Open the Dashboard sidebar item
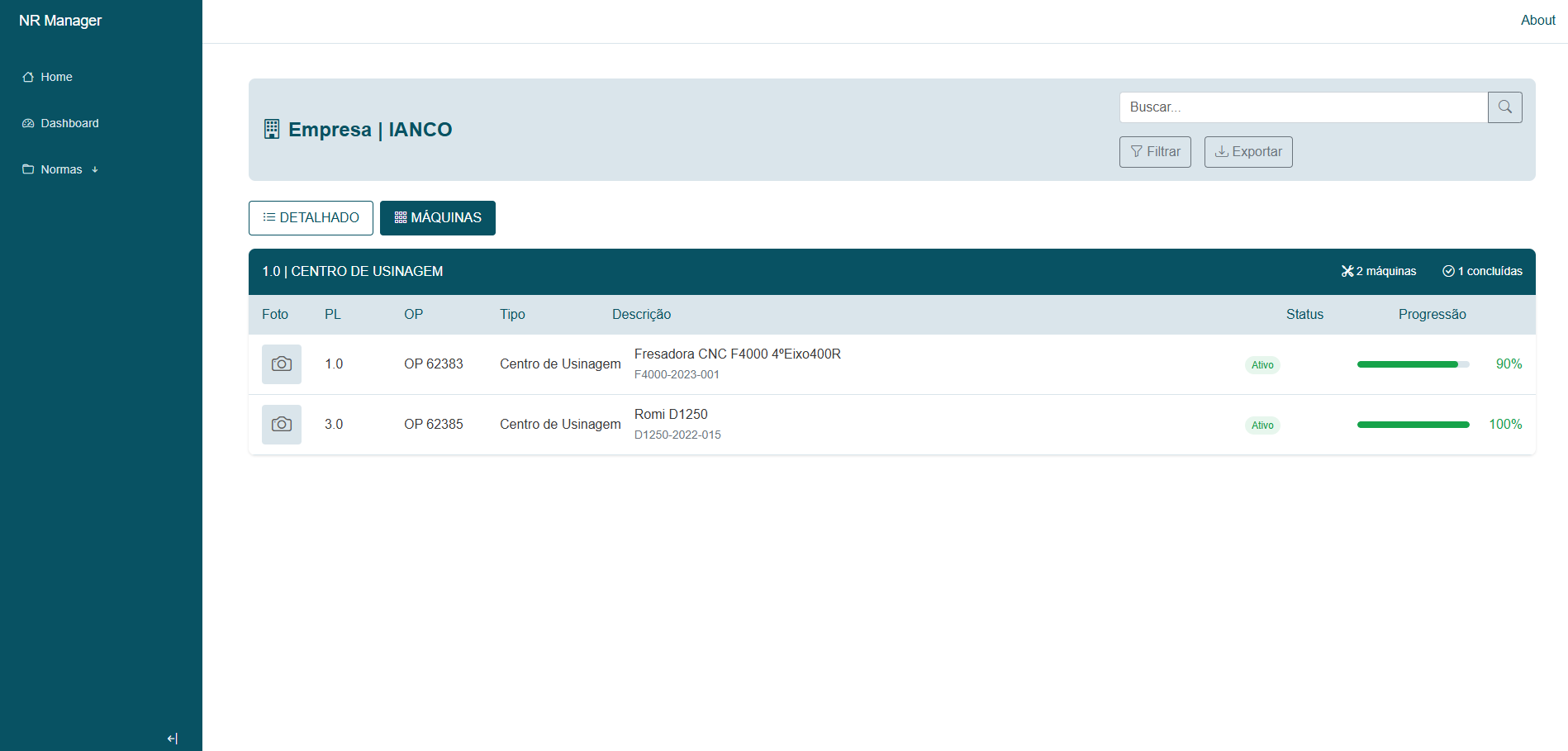1568x751 pixels. (x=60, y=123)
